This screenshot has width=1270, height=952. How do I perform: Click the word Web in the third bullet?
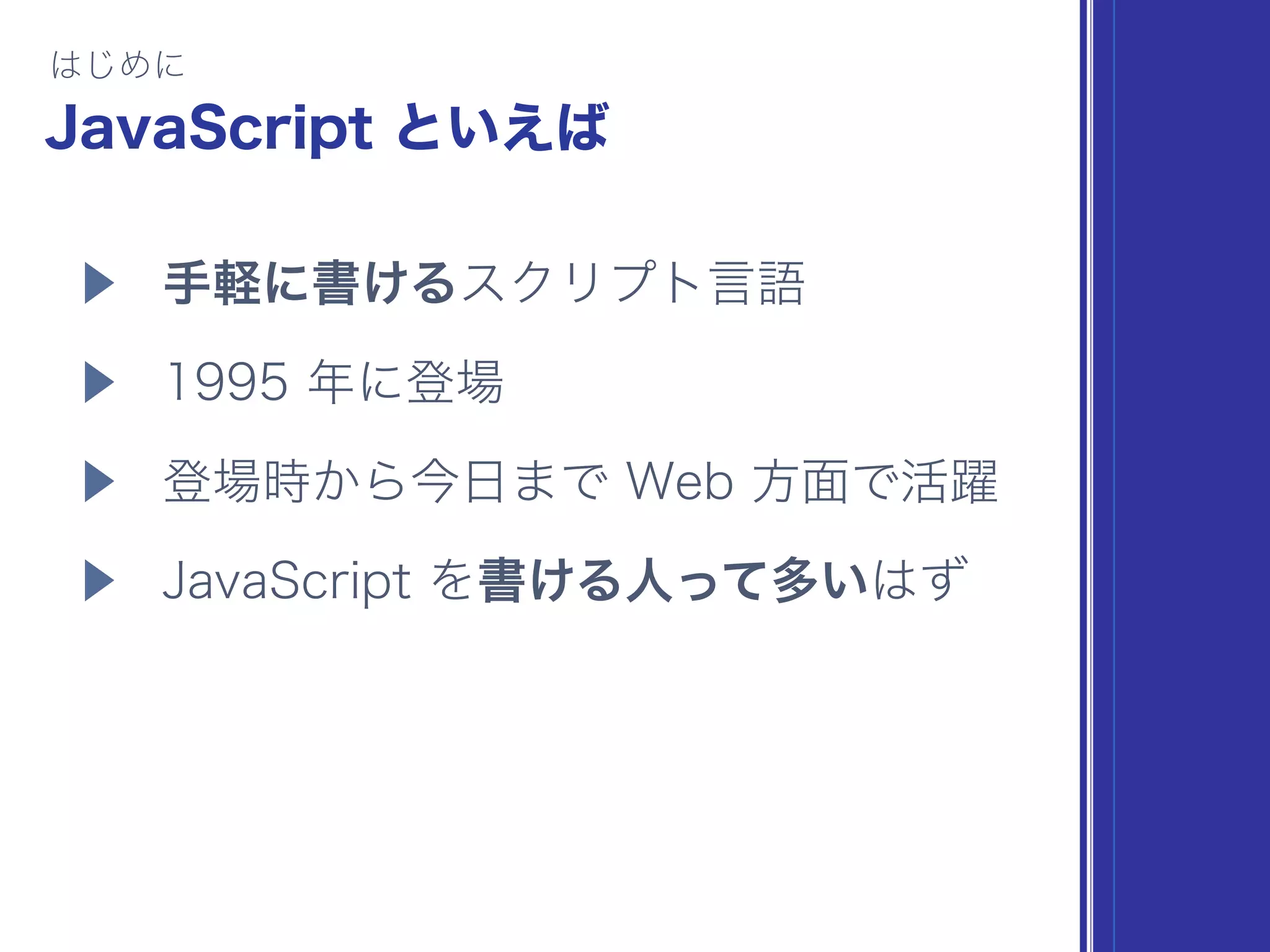(680, 482)
